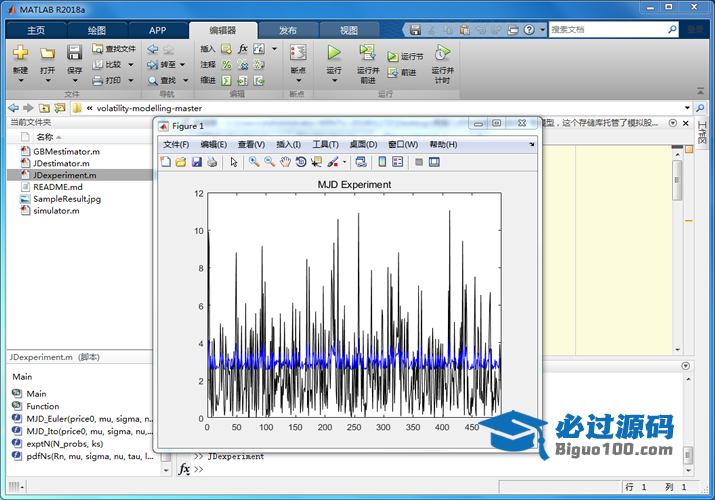Click the uncomment icon next to percent

[243, 65]
